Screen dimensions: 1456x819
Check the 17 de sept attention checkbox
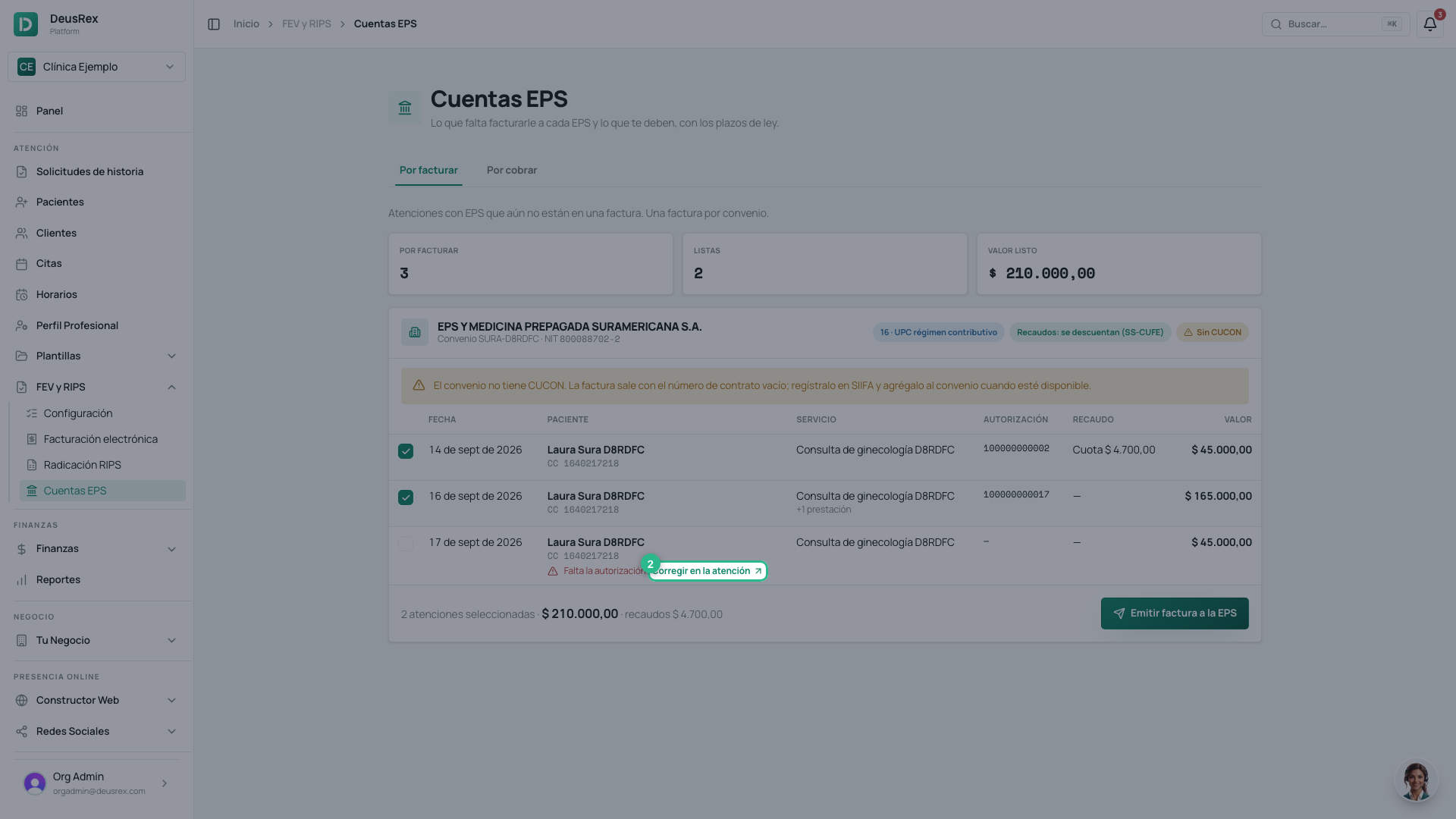pyautogui.click(x=406, y=544)
